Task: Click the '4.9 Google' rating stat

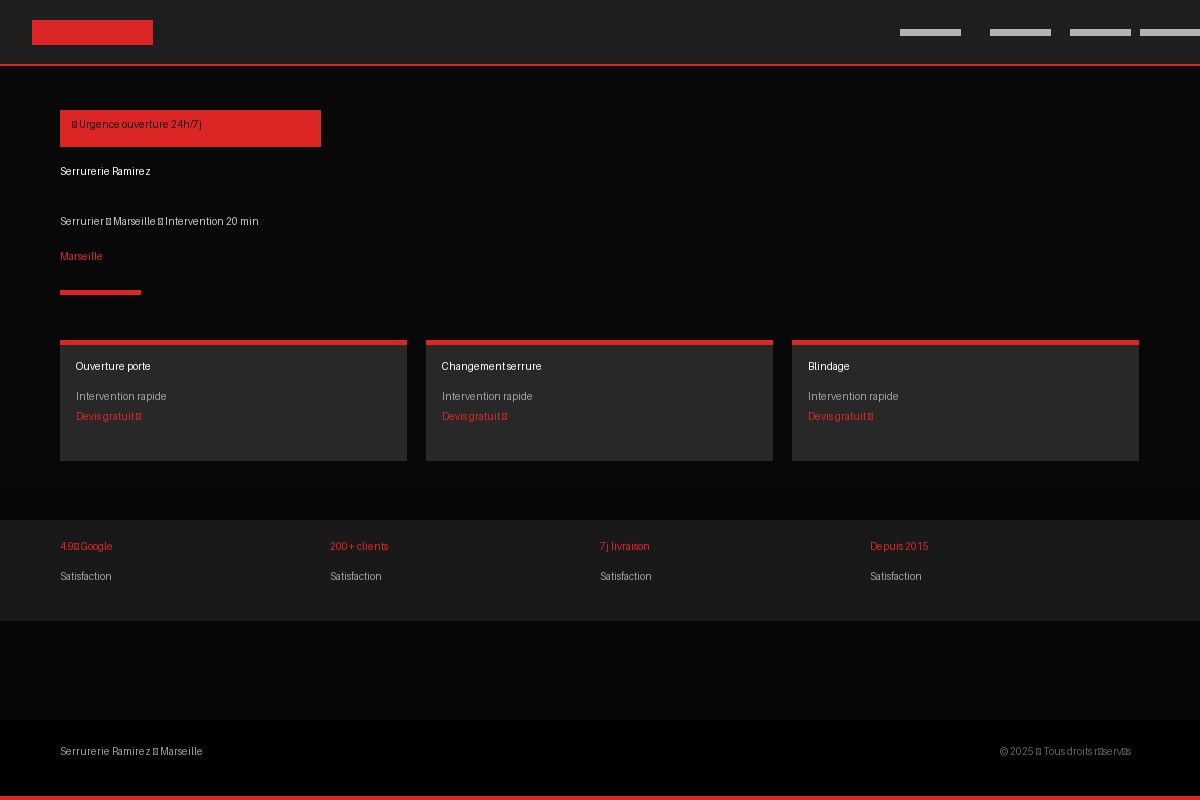Action: [x=86, y=547]
